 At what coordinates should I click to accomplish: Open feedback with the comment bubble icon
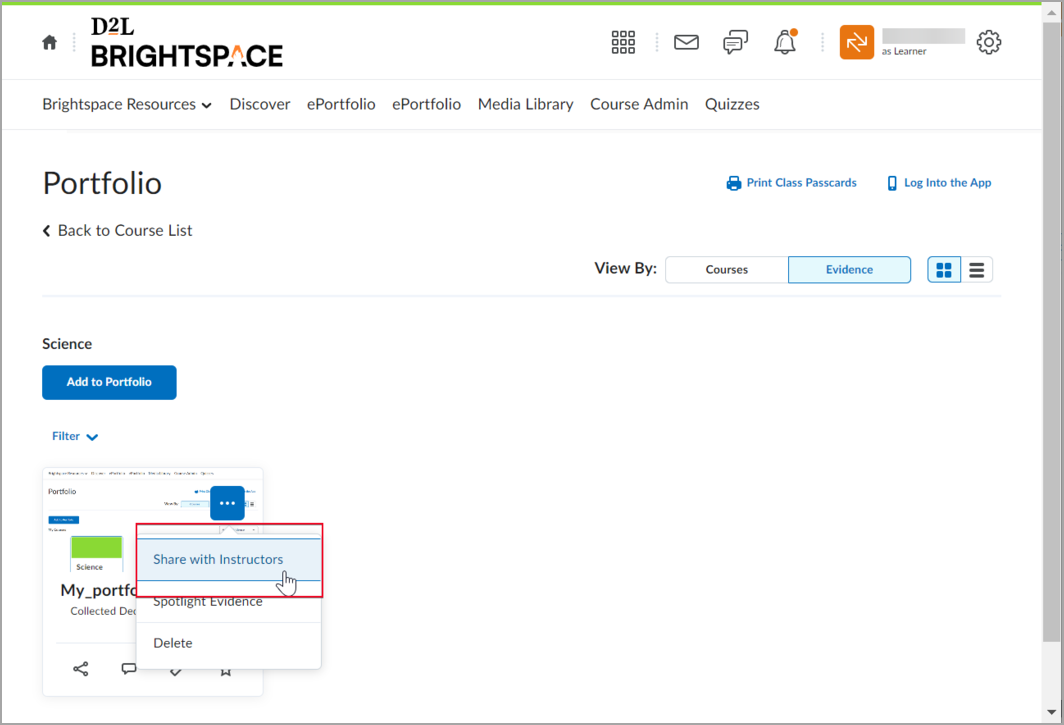[x=129, y=668]
